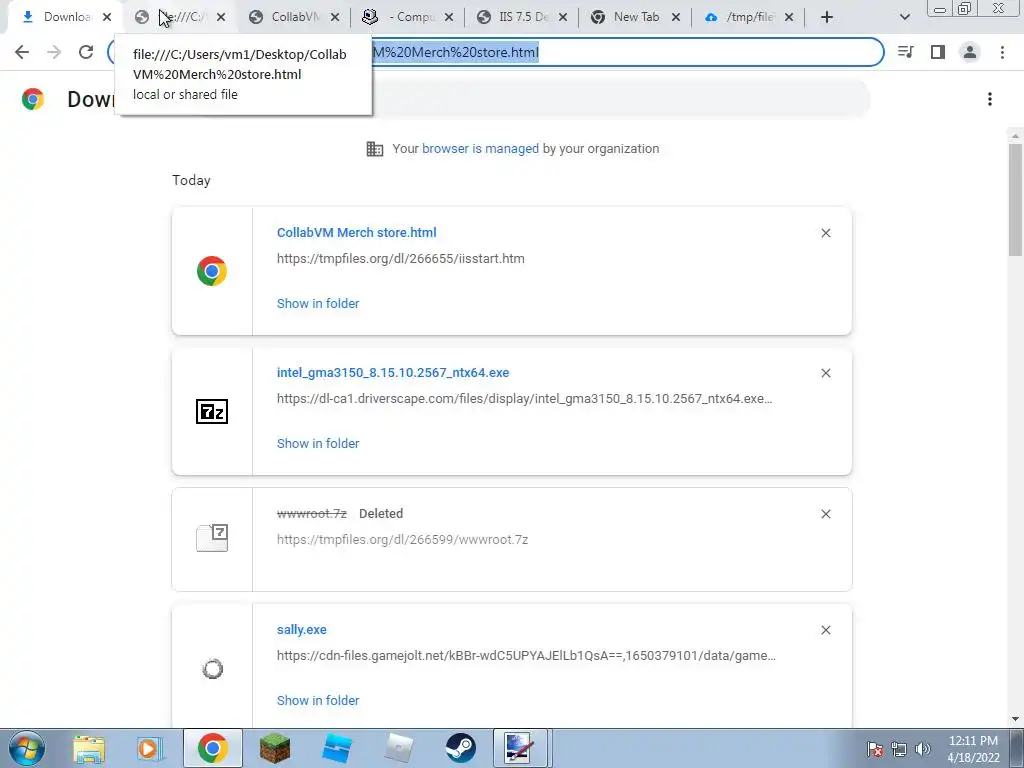This screenshot has height=768, width=1024.
Task: Click the scrollbar down arrow
Action: point(1015,719)
